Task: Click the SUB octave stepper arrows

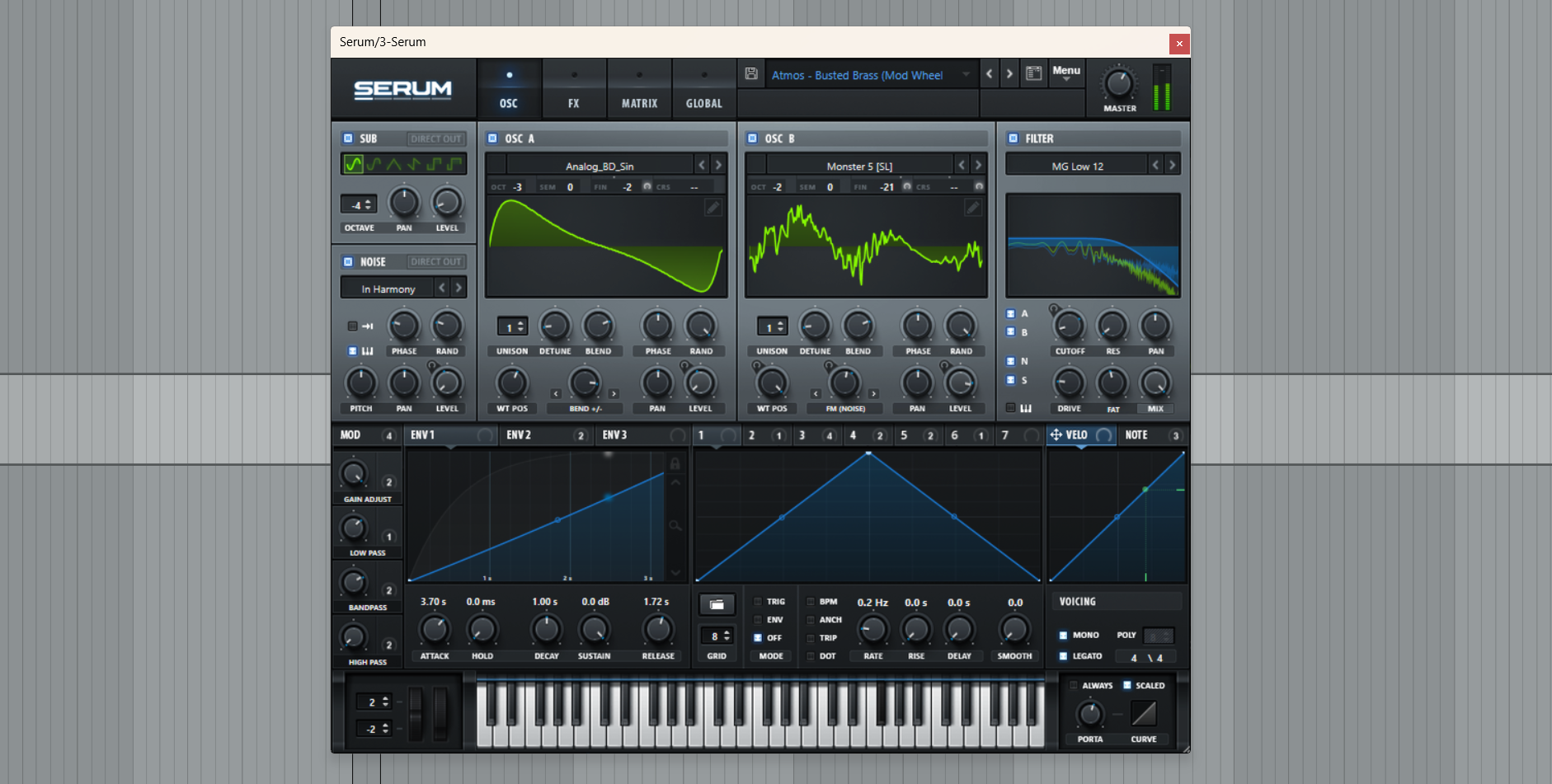Action: (x=368, y=204)
